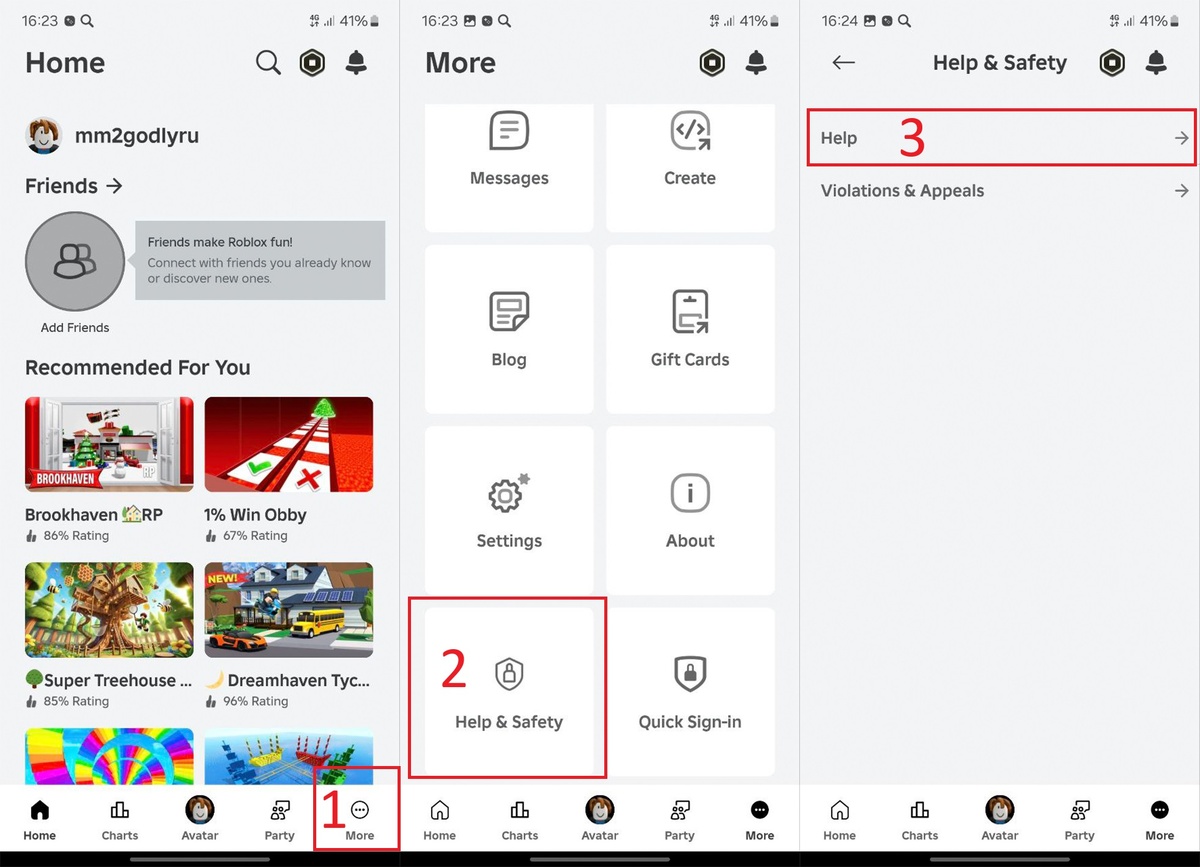The height and width of the screenshot is (867, 1200).
Task: Open the Blog tile
Action: point(509,330)
